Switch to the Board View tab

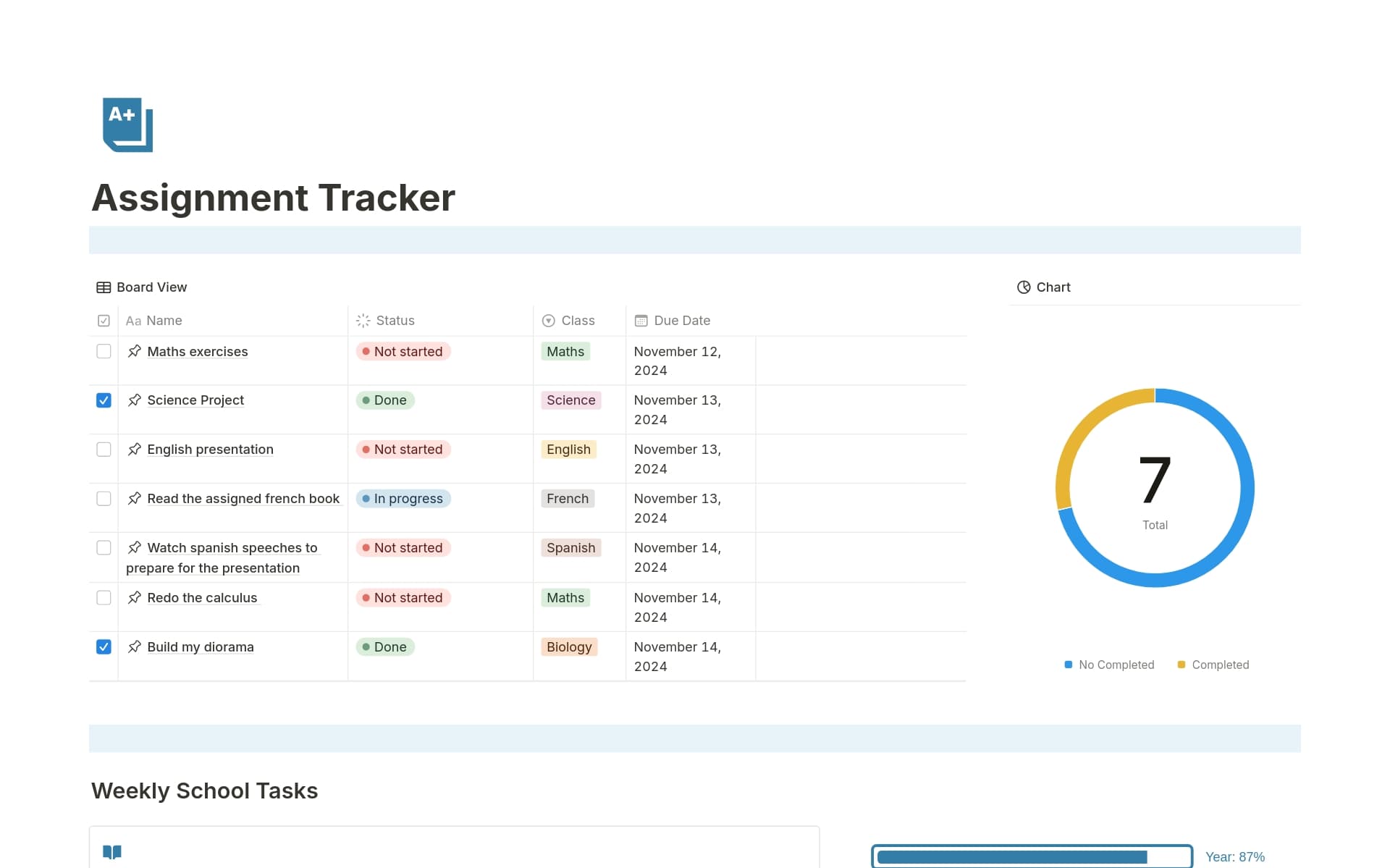[152, 287]
